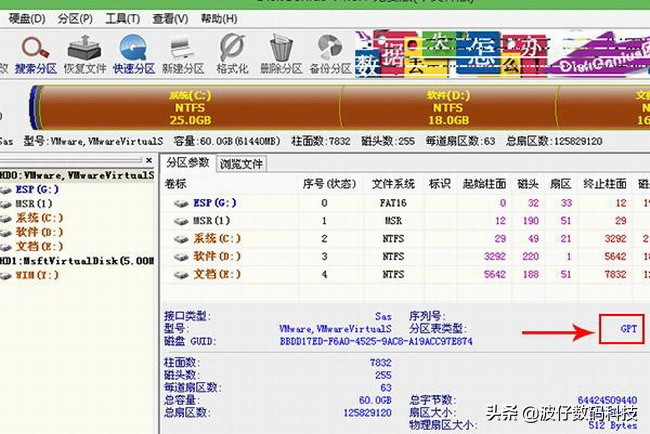This screenshot has height=434, width=650.
Task: Open the 查看(V) menu
Action: pos(170,19)
